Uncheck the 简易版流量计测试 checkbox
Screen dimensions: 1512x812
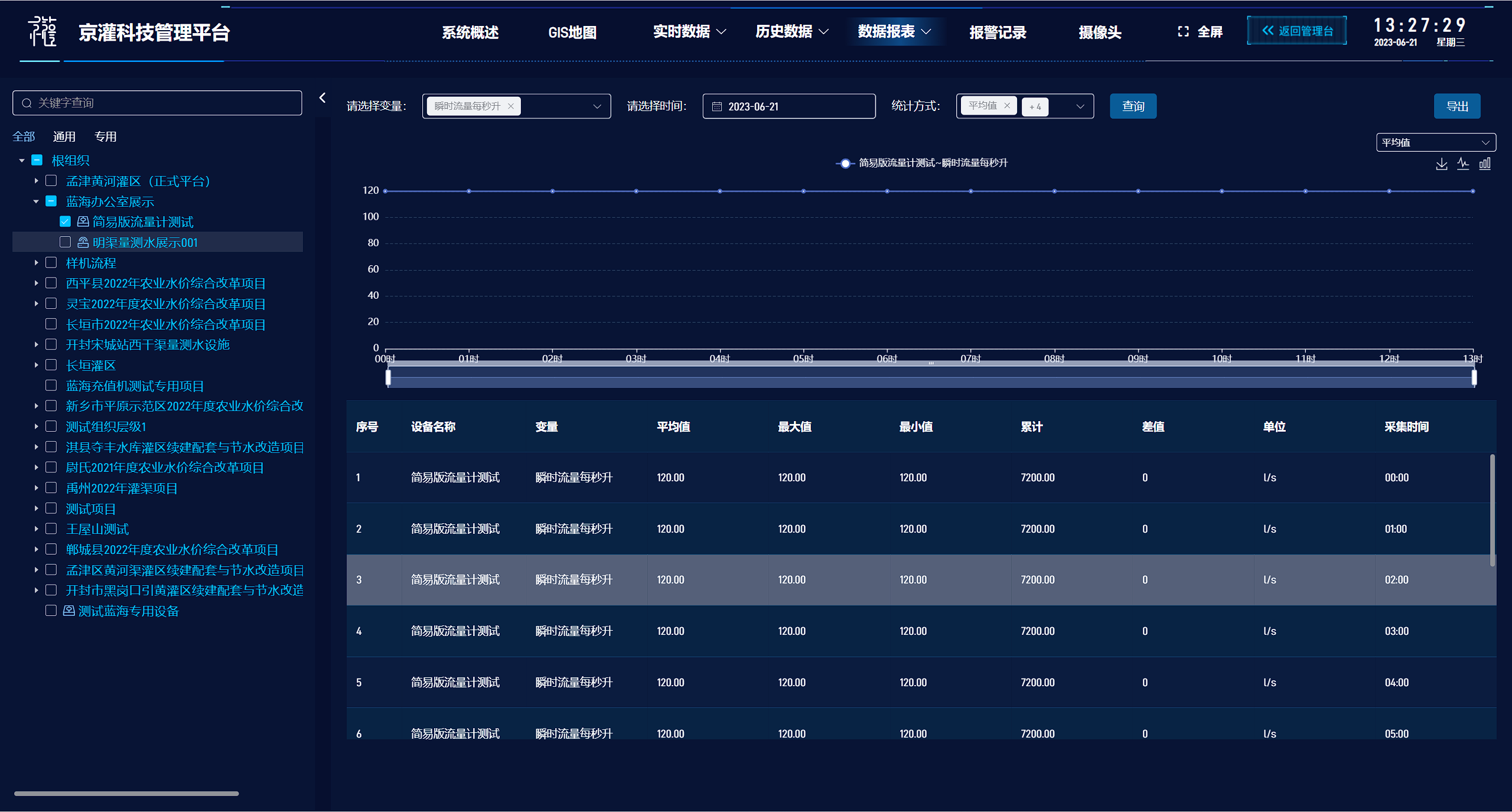point(66,221)
